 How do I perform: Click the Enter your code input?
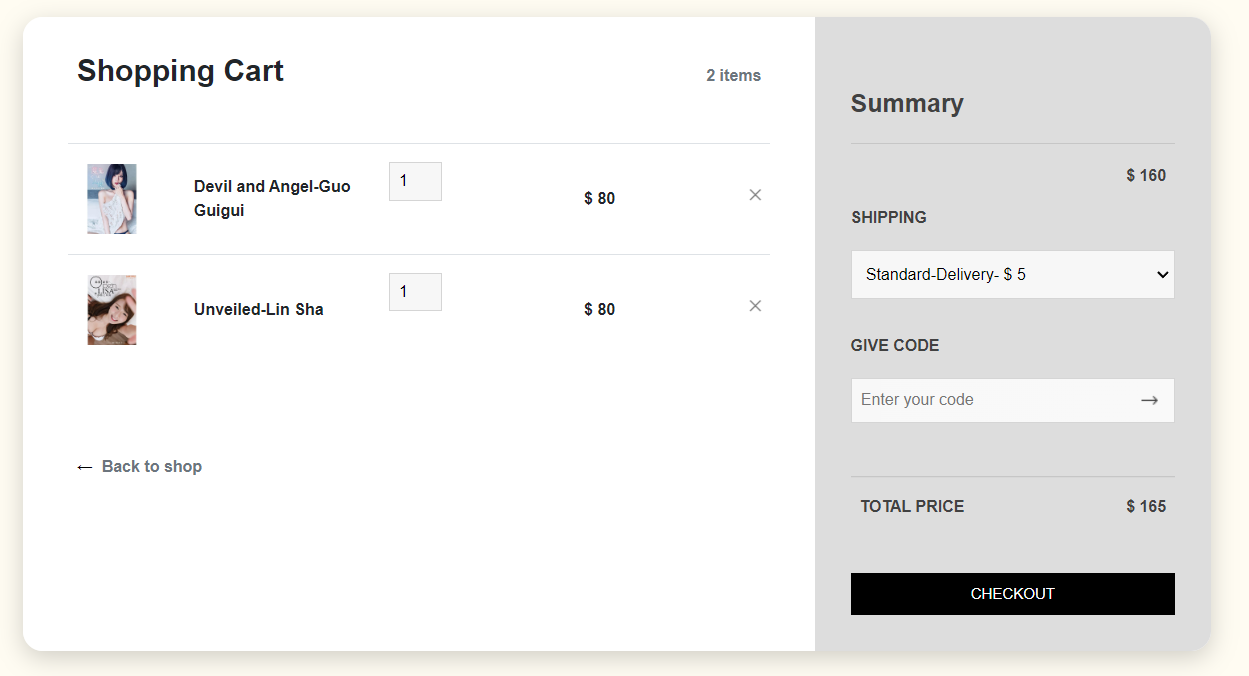[x=990, y=399]
